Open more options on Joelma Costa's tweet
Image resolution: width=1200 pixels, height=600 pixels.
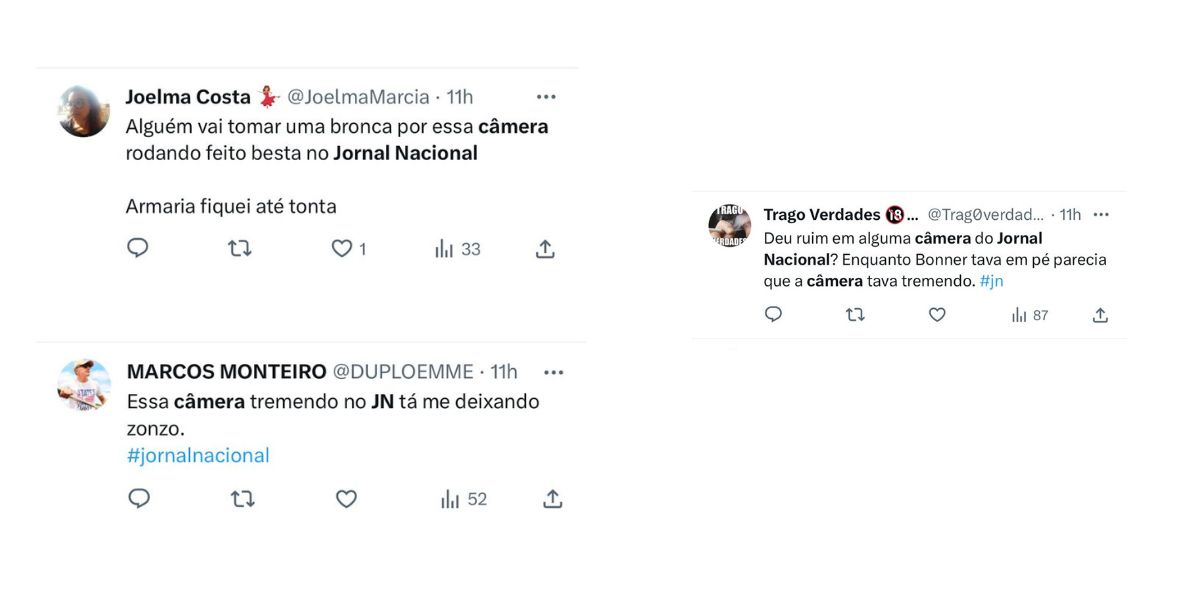546,97
